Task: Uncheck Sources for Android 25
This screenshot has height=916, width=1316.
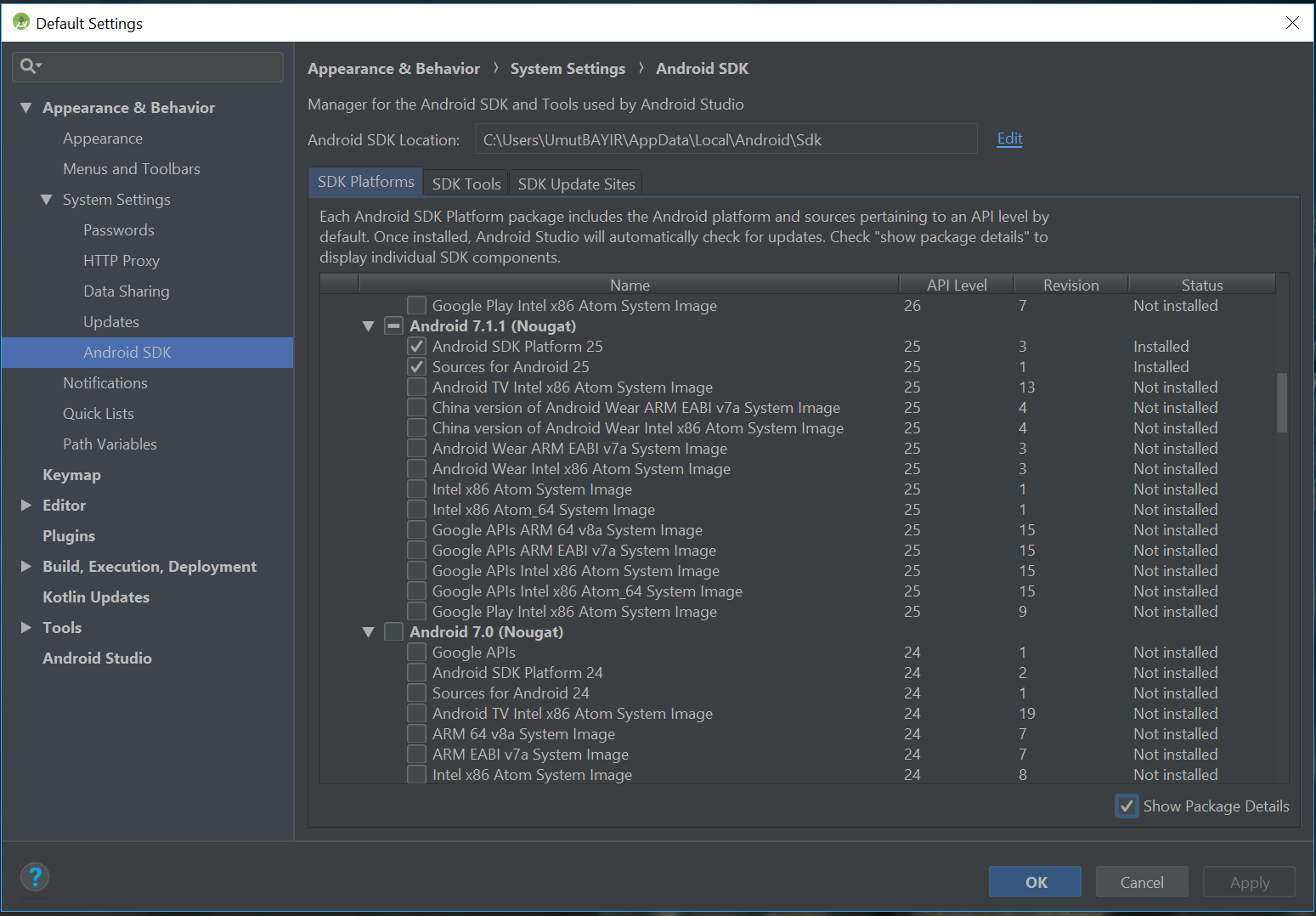Action: pyautogui.click(x=416, y=367)
